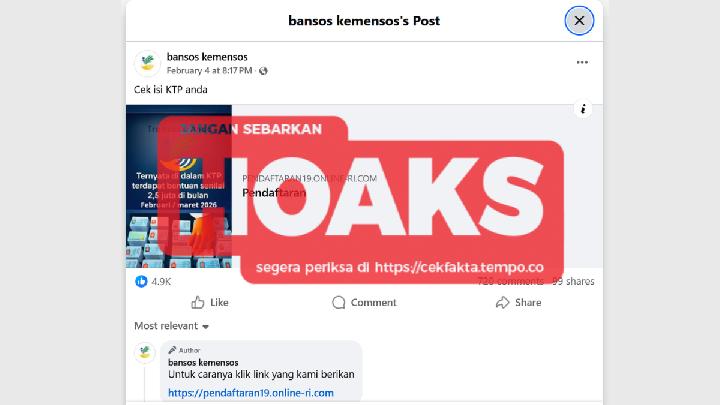The width and height of the screenshot is (720, 405).
Task: Open the KTP bantuan preview thumbnail
Action: pos(179,186)
